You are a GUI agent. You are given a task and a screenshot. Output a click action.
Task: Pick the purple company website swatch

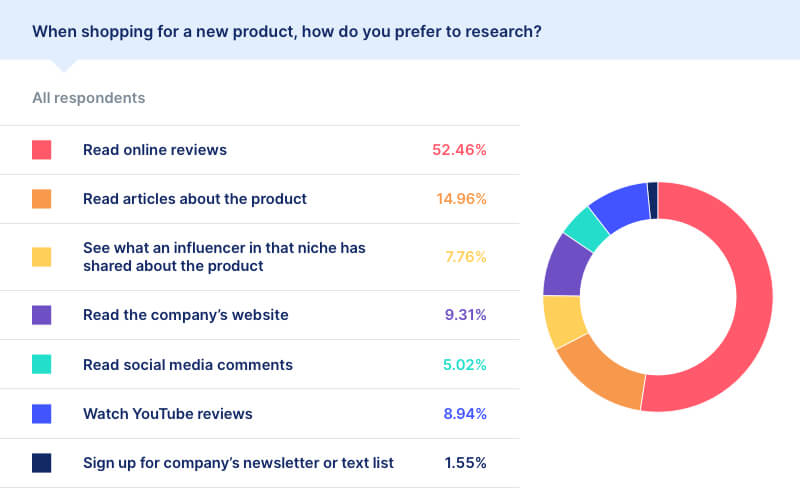41,315
